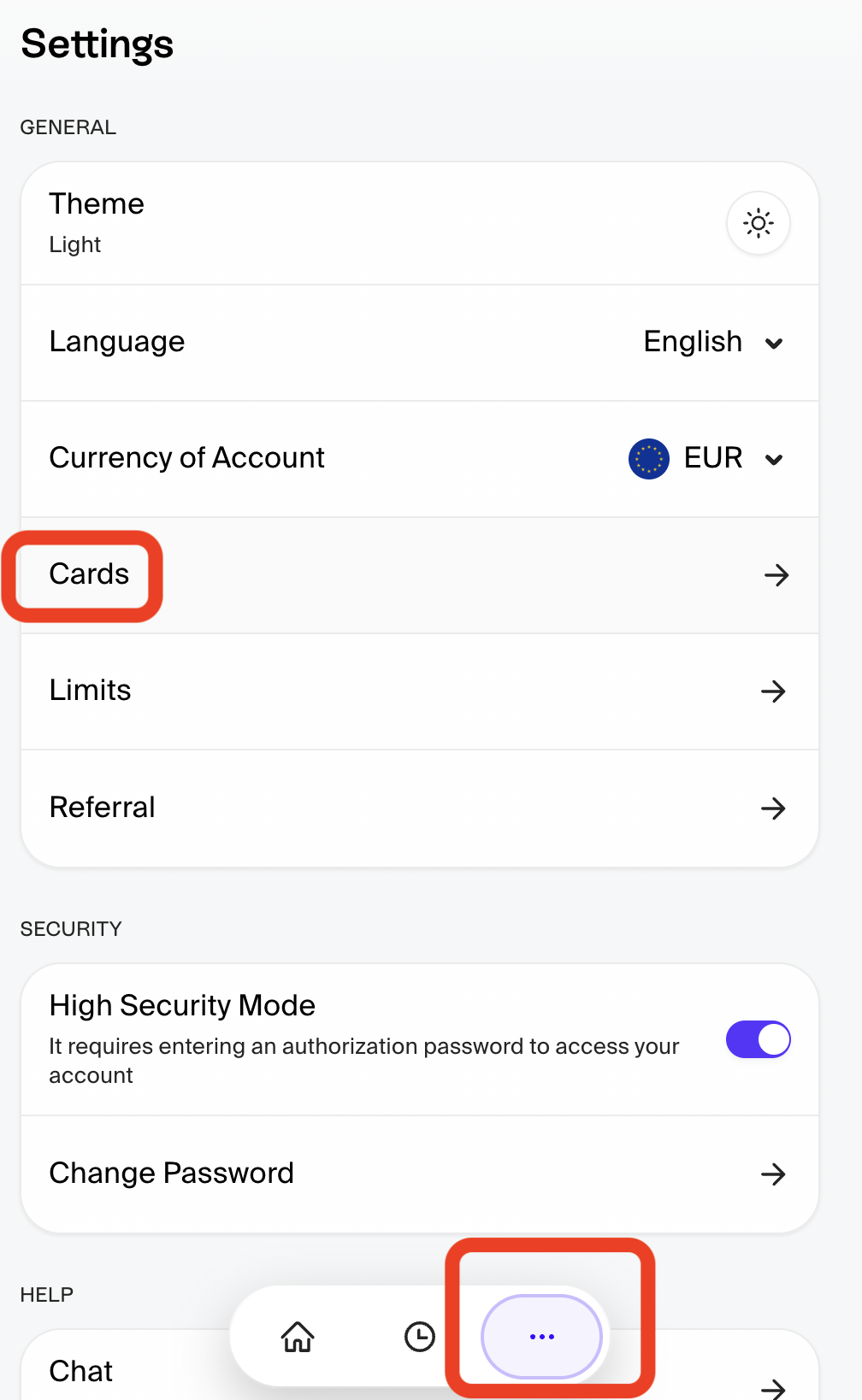Tap the three-dots more icon in bottom bar
This screenshot has width=862, height=1400.
pos(542,1337)
